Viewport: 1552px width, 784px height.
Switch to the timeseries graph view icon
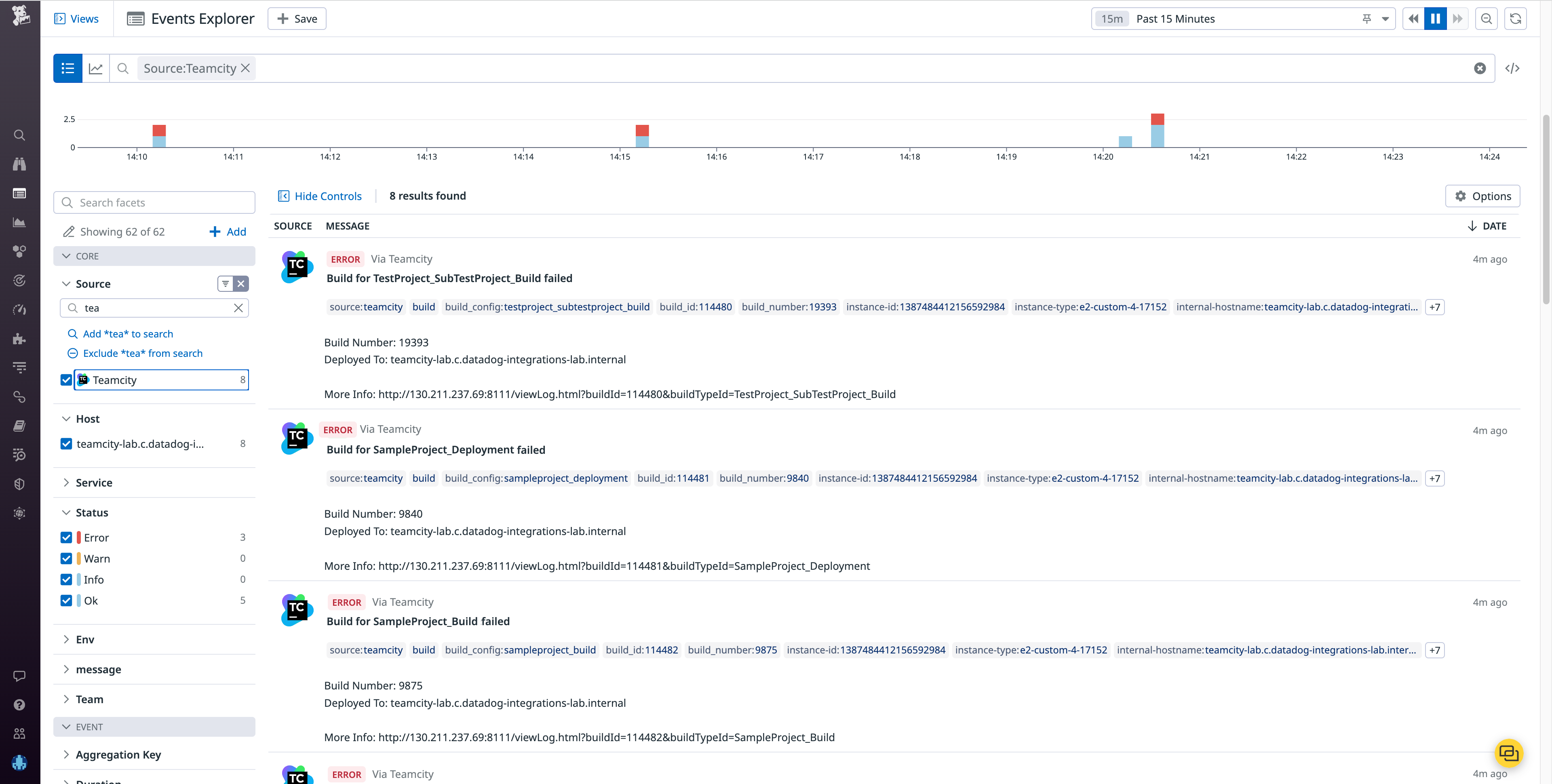point(96,68)
